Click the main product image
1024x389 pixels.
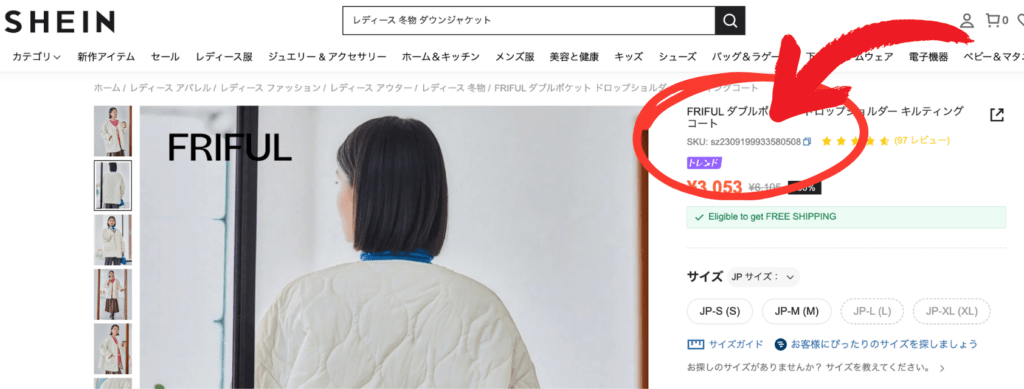click(394, 247)
